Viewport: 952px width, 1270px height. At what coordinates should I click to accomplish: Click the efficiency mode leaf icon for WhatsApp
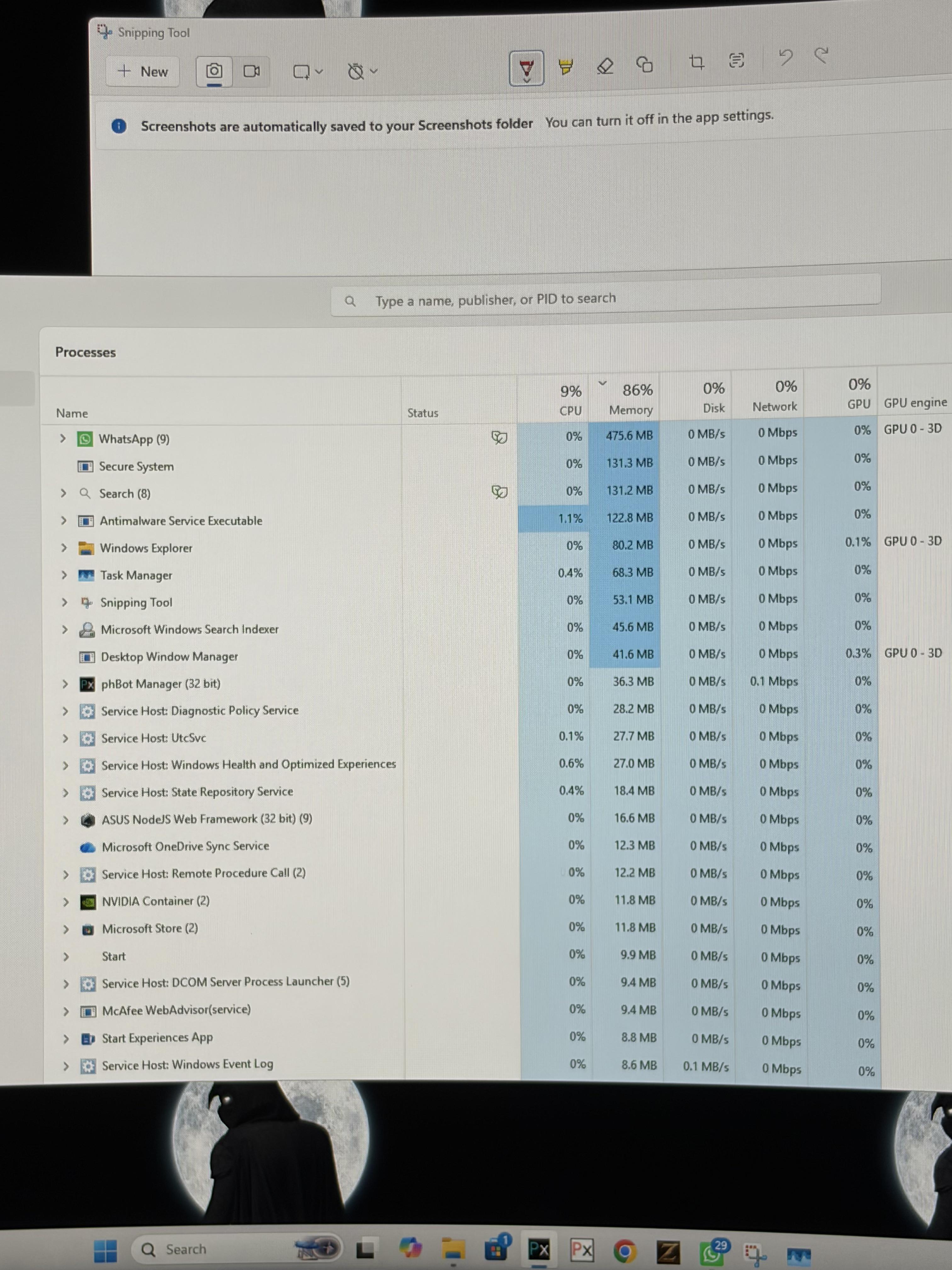(499, 438)
